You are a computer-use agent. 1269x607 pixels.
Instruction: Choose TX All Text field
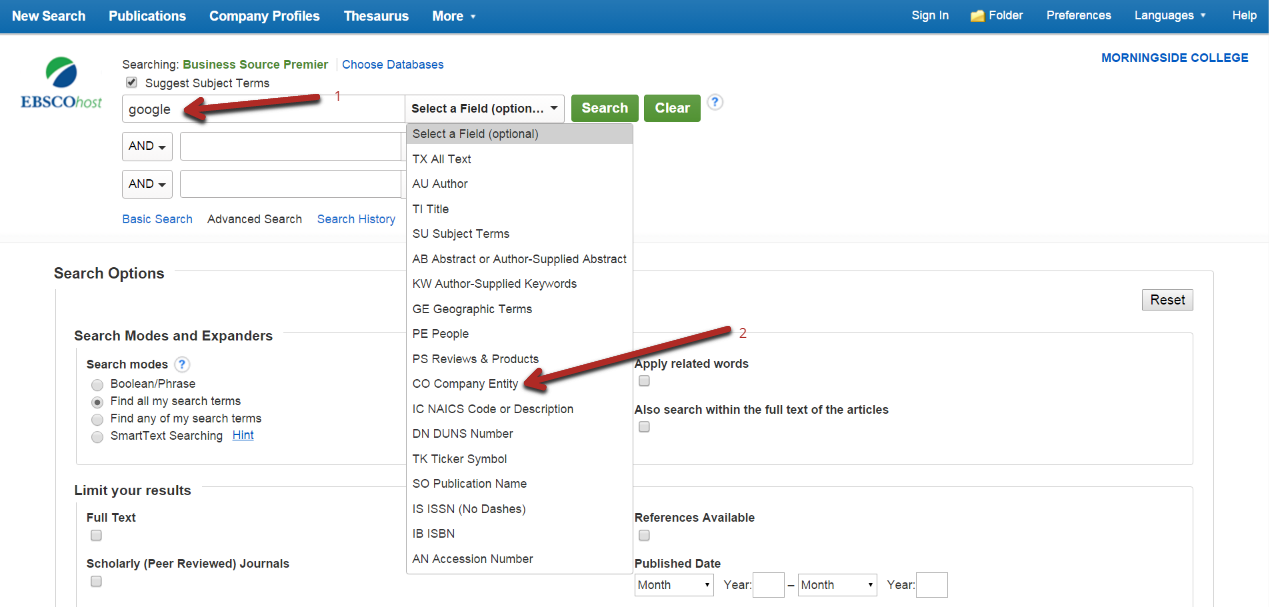tap(520, 159)
